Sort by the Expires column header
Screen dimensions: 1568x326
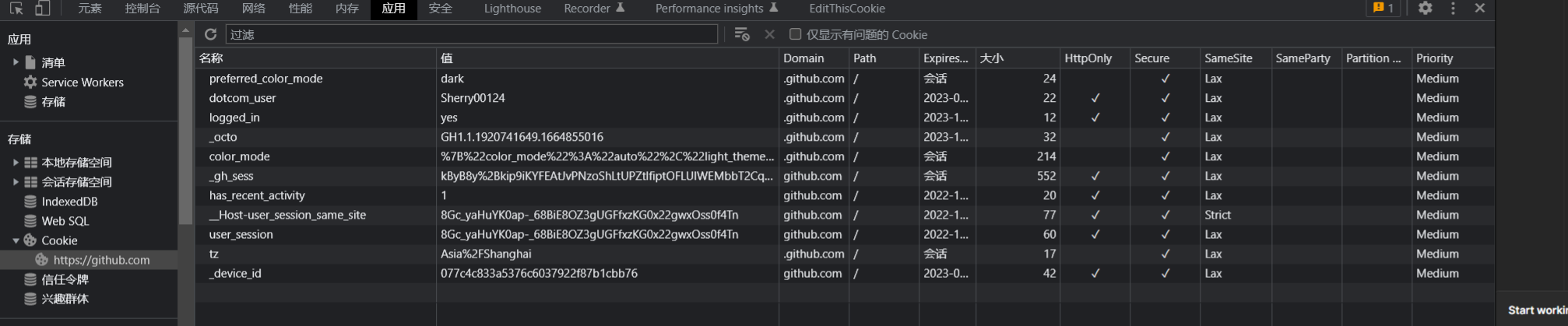947,58
